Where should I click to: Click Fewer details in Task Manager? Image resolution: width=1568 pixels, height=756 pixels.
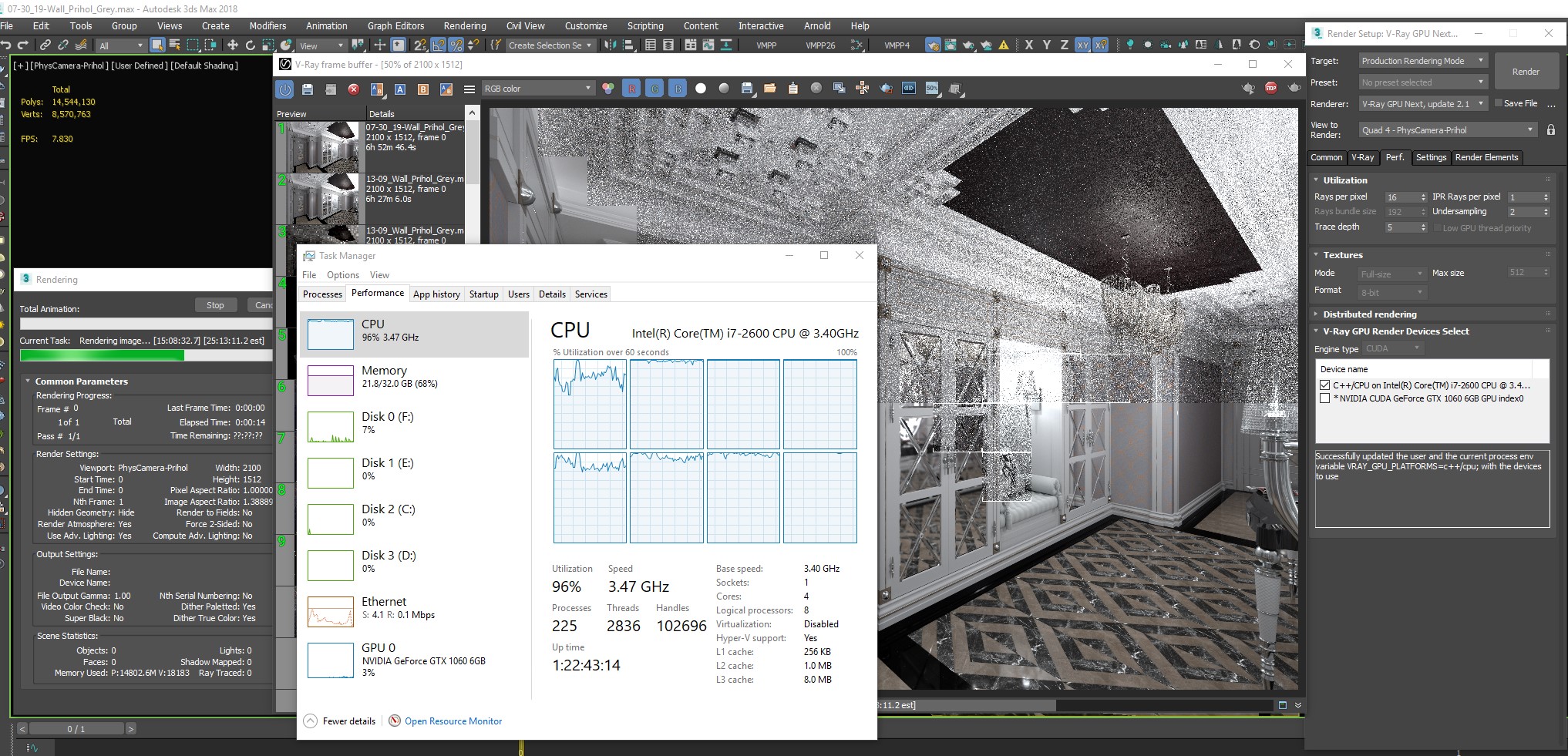point(340,721)
